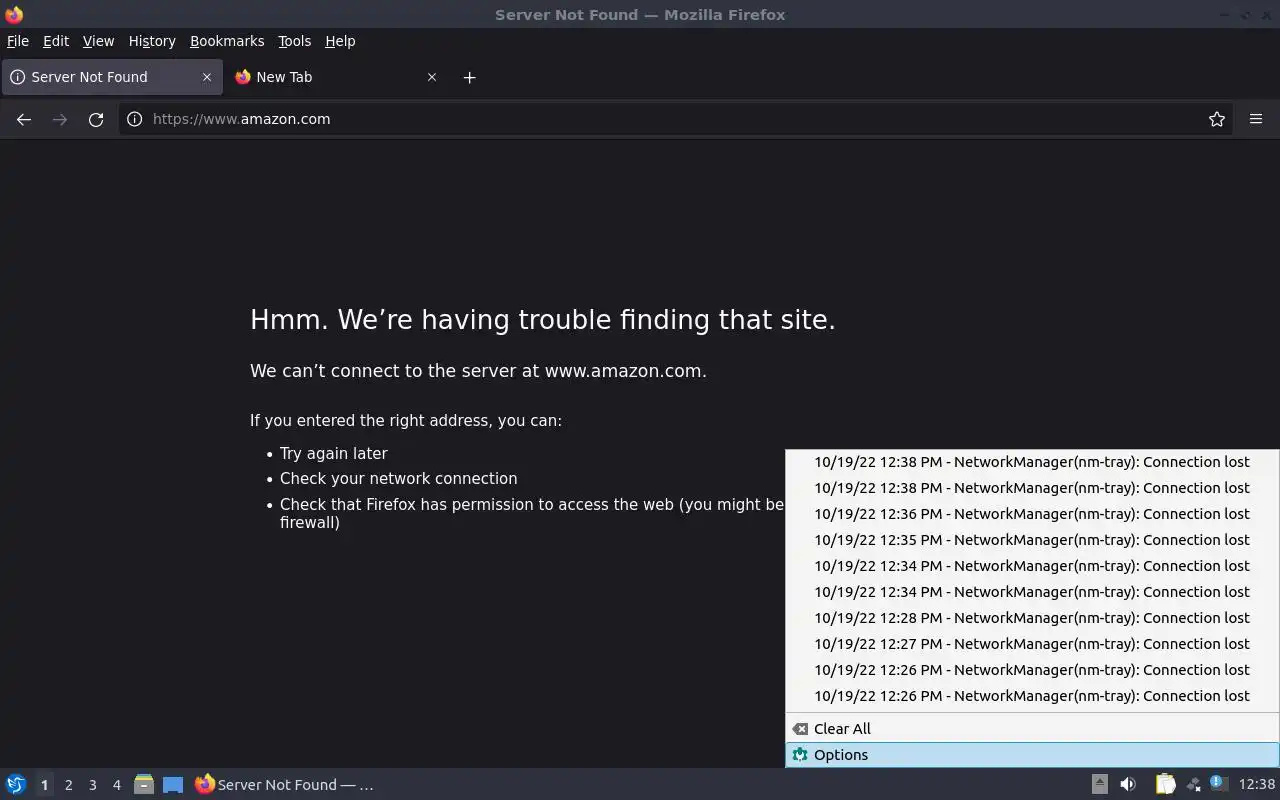The height and width of the screenshot is (800, 1280).
Task: Click the amazon.com URL address field
Action: [675, 119]
